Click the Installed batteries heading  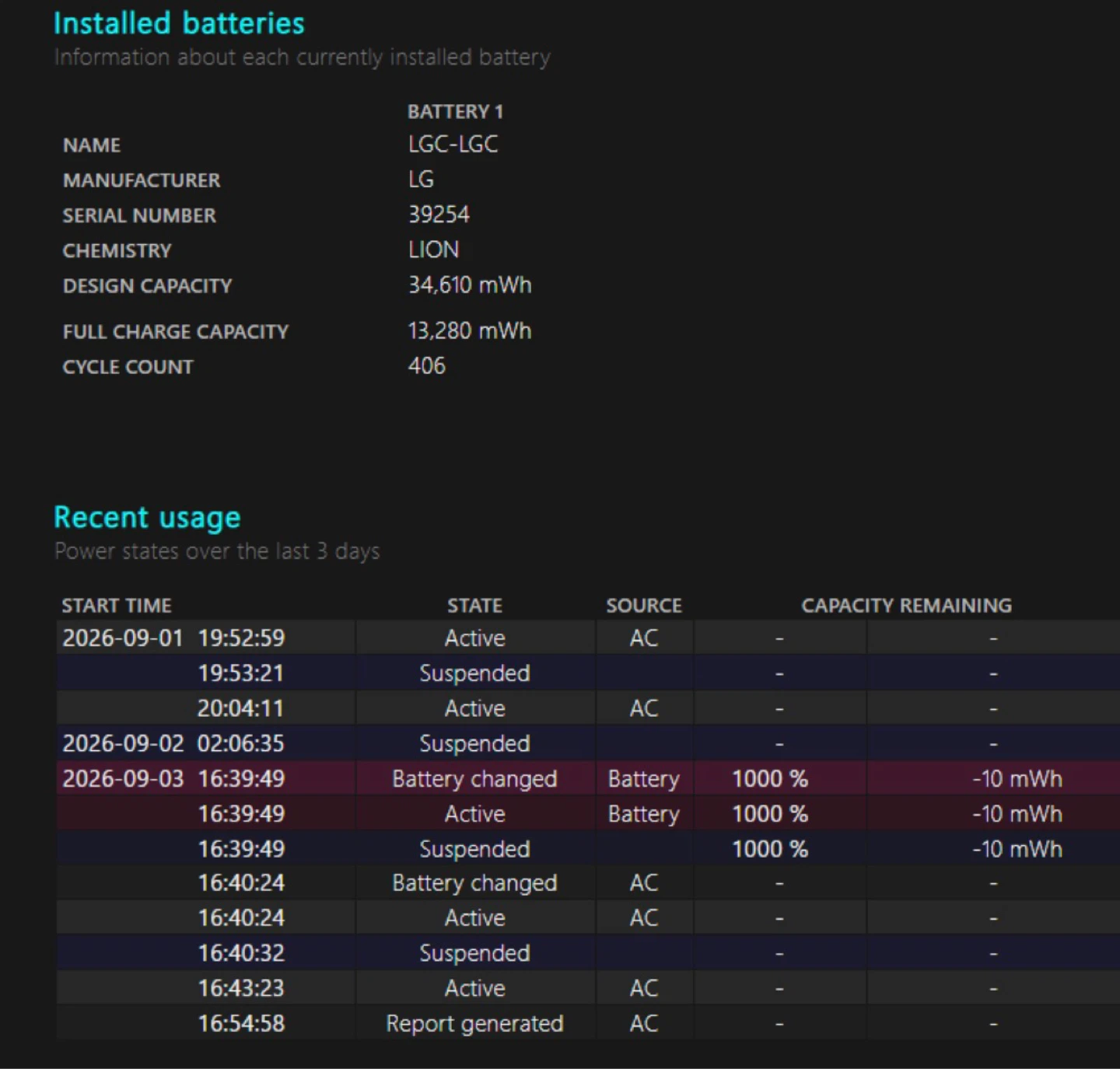[179, 23]
